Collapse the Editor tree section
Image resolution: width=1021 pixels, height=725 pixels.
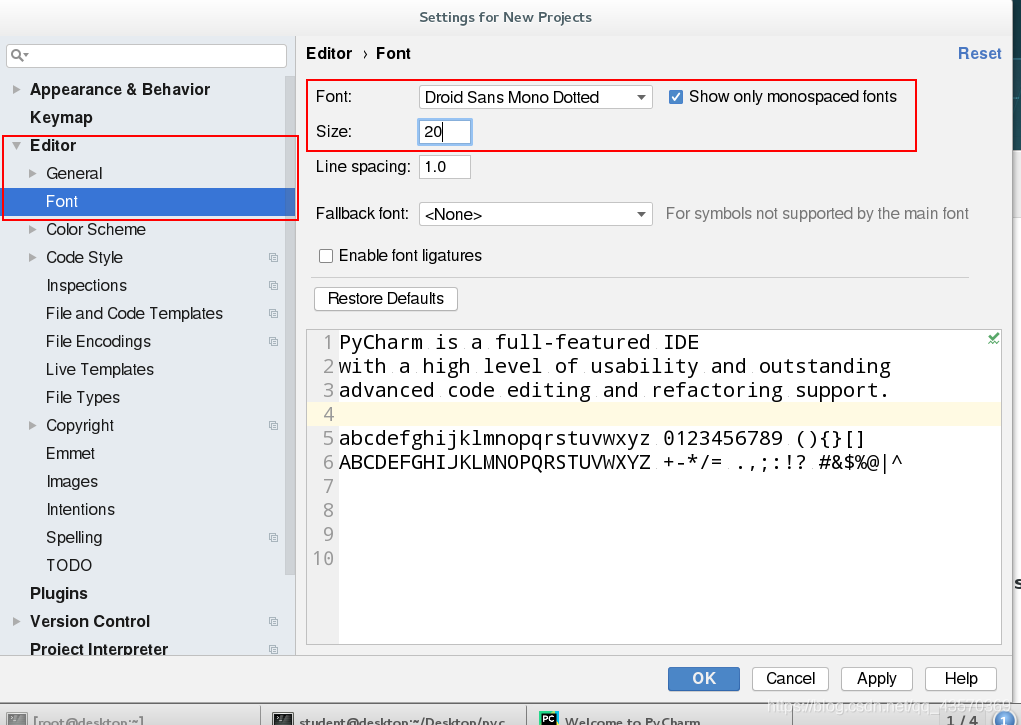click(x=16, y=145)
